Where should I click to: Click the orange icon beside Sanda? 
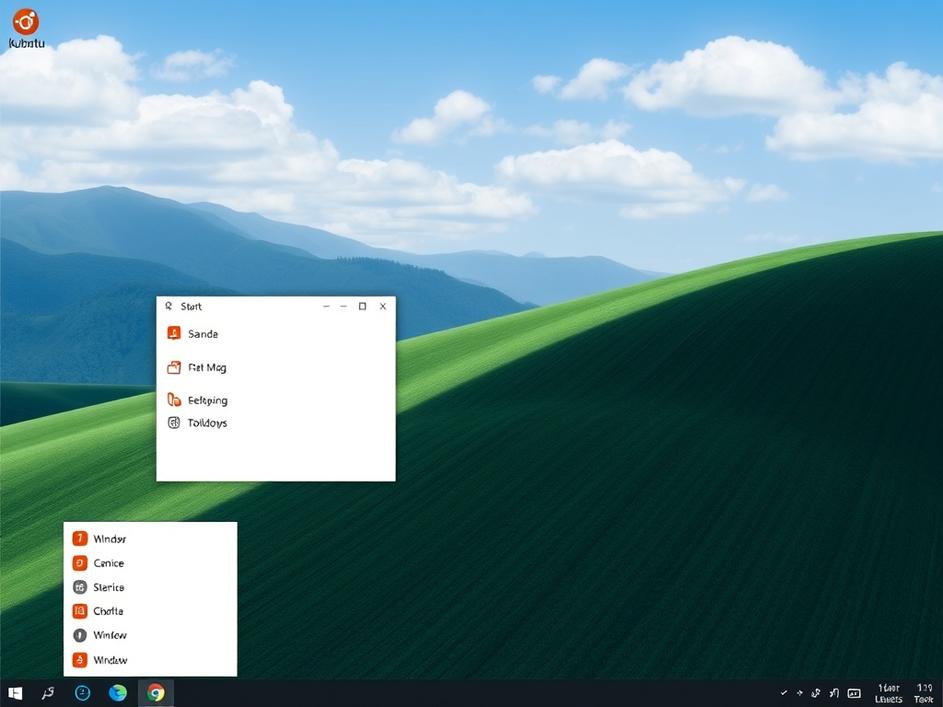pyautogui.click(x=174, y=334)
